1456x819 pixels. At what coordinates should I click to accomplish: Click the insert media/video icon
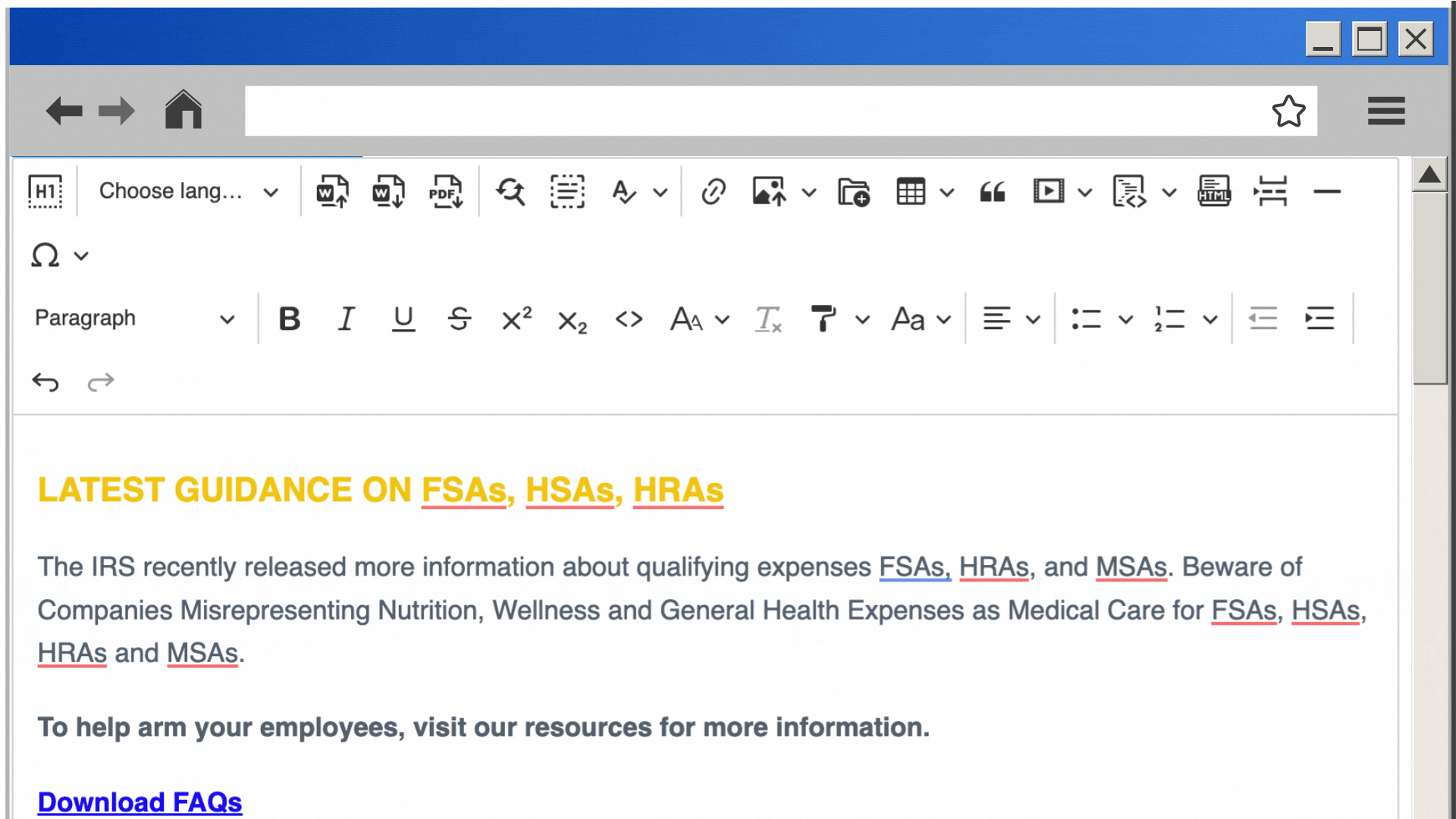pyautogui.click(x=1047, y=190)
